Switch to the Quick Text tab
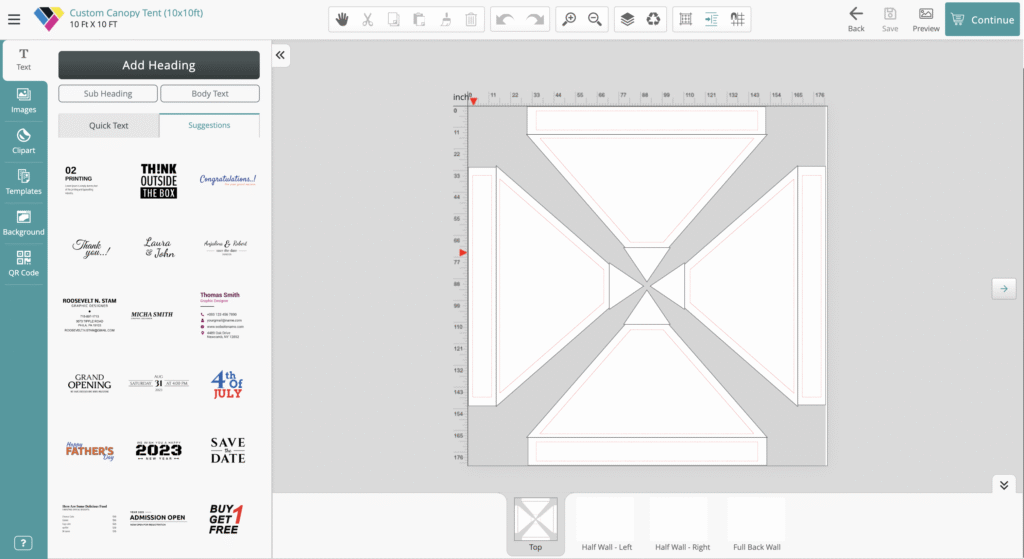The width and height of the screenshot is (1024, 559). pyautogui.click(x=108, y=126)
